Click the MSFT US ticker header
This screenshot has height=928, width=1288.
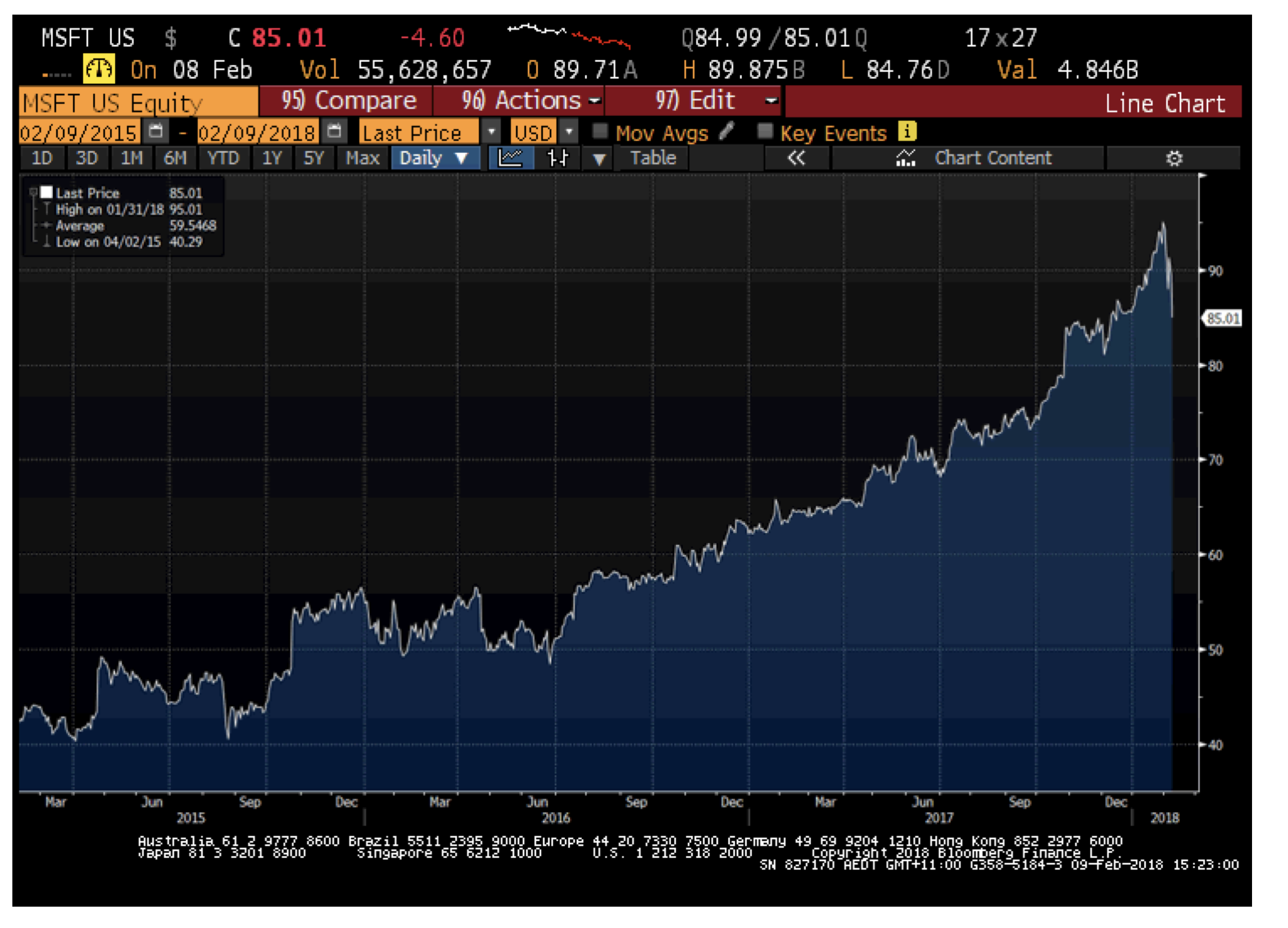click(x=88, y=38)
